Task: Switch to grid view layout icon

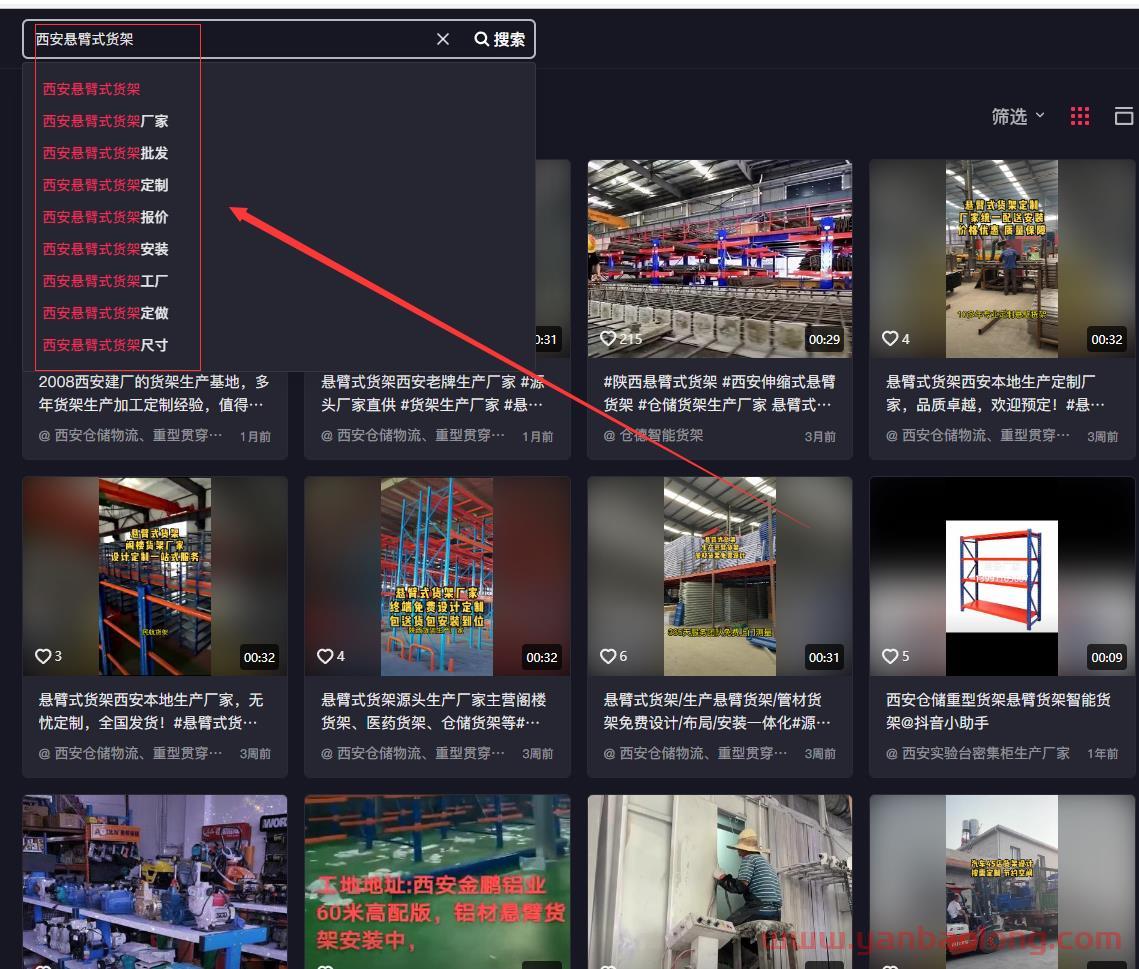Action: (1080, 116)
